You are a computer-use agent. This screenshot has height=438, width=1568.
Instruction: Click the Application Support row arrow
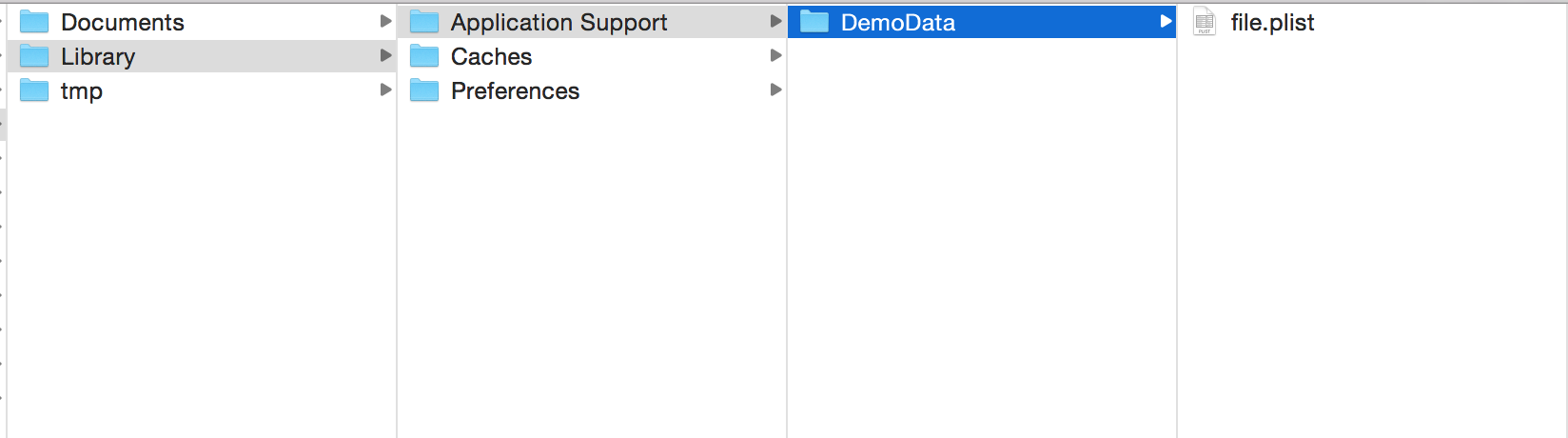coord(775,21)
